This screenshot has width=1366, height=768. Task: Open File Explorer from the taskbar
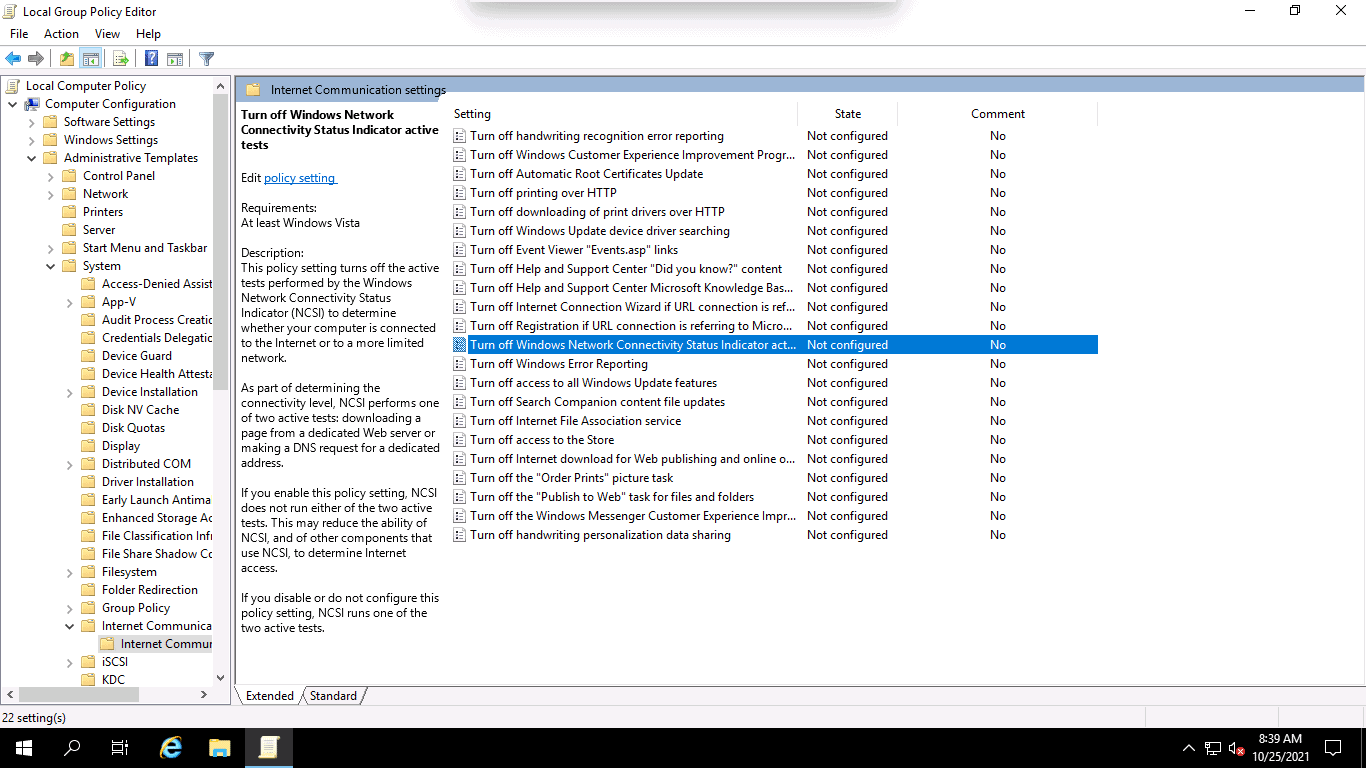[x=220, y=748]
